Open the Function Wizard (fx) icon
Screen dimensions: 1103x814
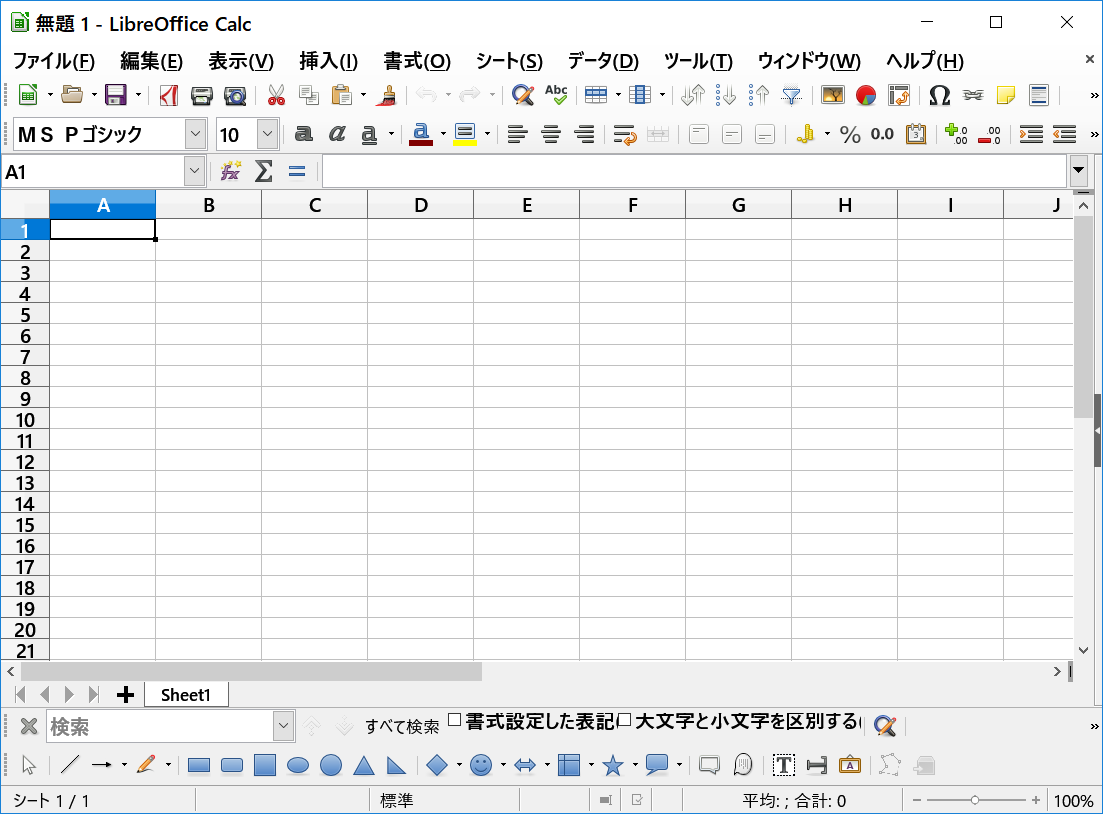[x=231, y=172]
